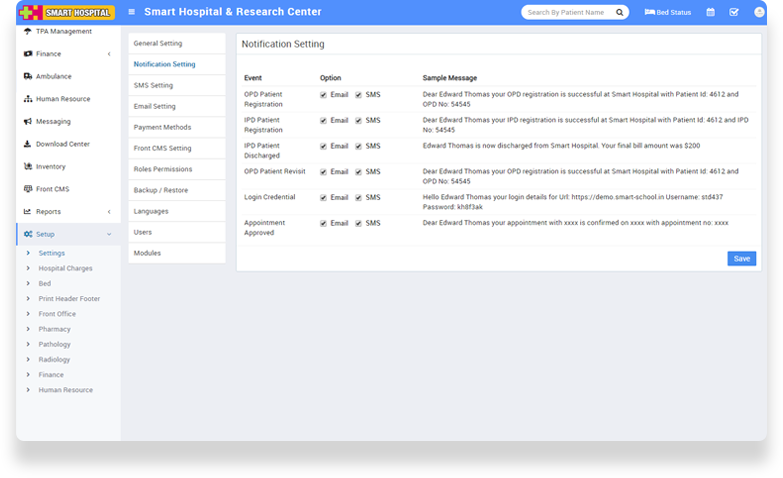783x478 pixels.
Task: Click the Download Center icon in sidebar
Action: tap(27, 144)
